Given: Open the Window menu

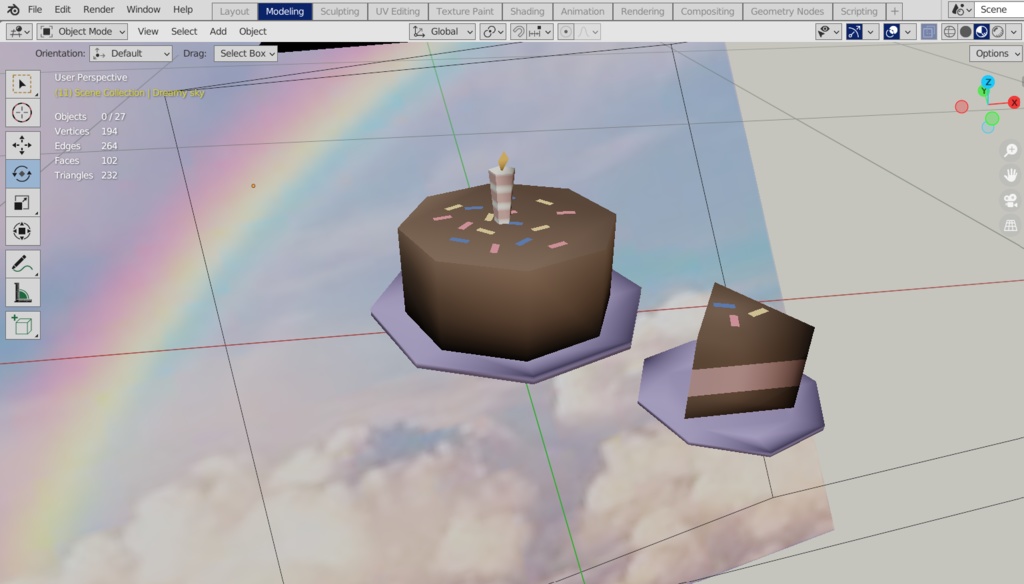Looking at the screenshot, I should (143, 10).
